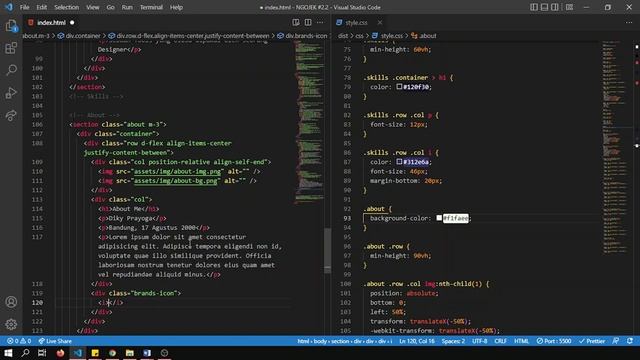
Task: Open the File menu
Action: tap(24, 7)
